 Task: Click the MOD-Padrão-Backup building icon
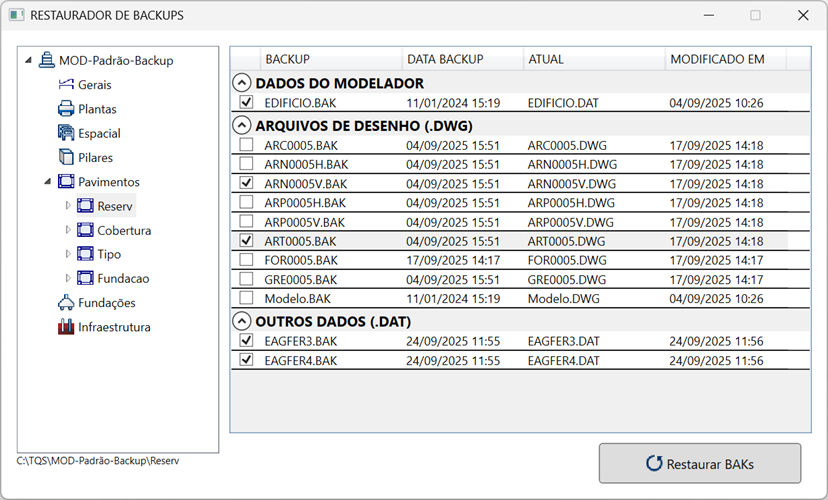click(47, 61)
